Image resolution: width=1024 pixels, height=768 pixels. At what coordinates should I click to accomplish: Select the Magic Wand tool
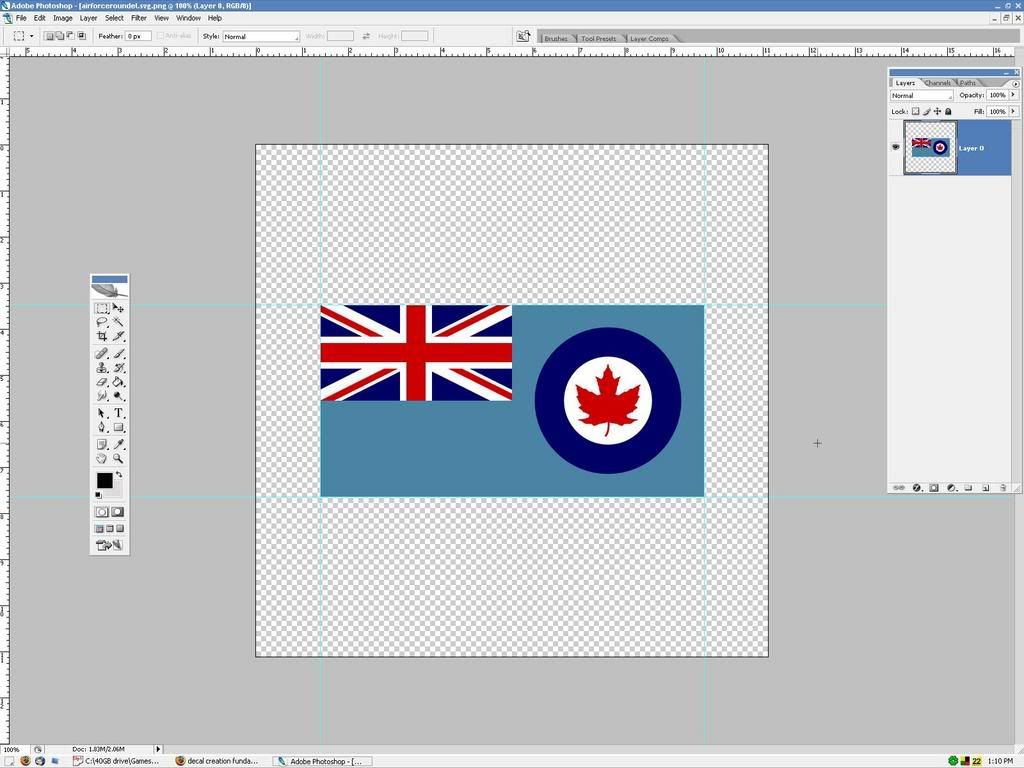(x=118, y=322)
